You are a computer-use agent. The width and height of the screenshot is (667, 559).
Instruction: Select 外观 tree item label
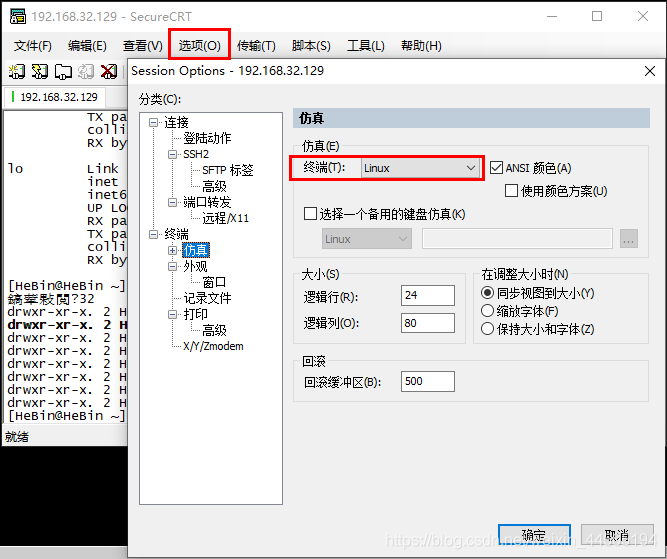[x=195, y=266]
